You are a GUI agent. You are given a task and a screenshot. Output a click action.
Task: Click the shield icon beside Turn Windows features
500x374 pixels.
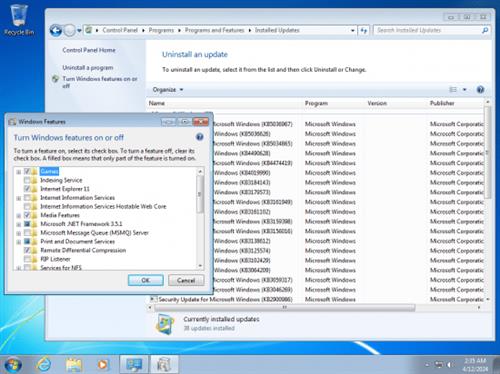point(55,79)
